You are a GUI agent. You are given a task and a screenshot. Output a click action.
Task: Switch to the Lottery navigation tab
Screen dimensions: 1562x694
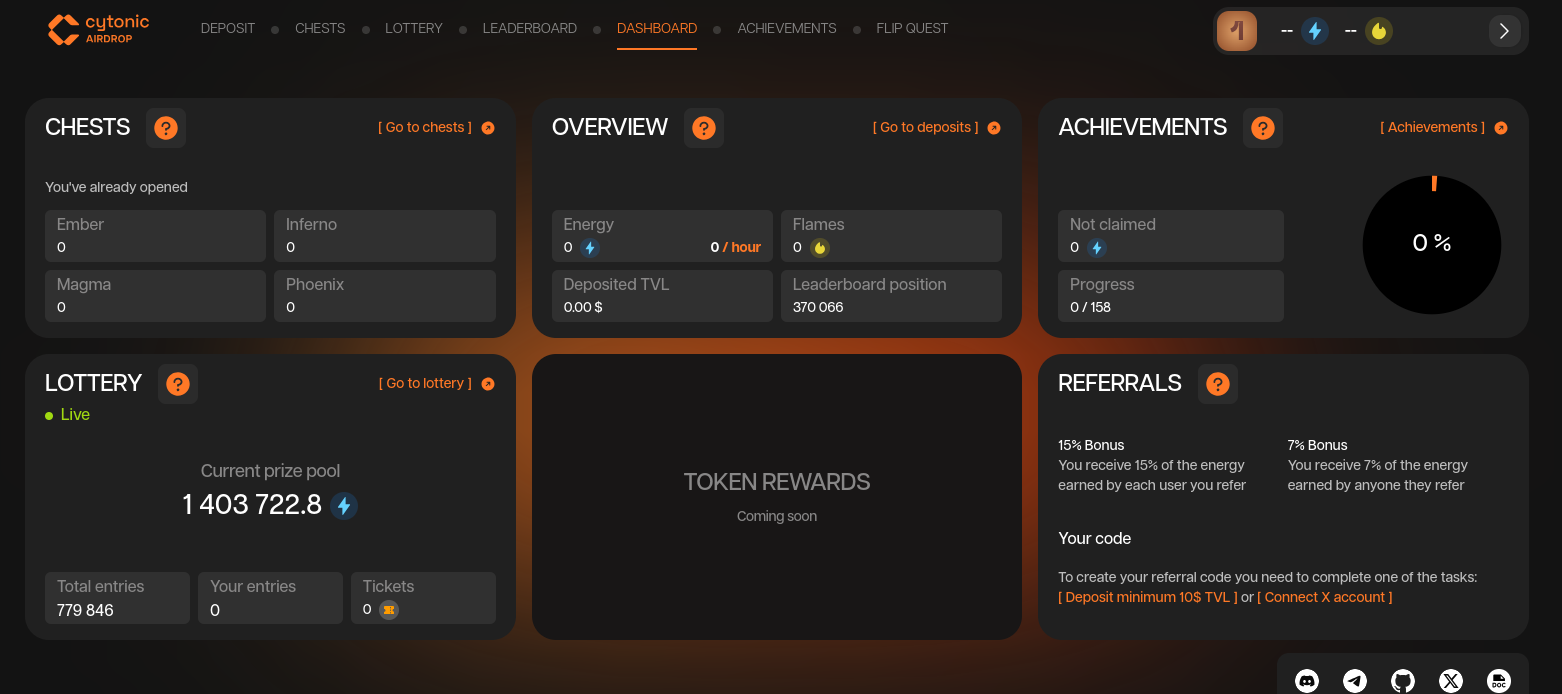pyautogui.click(x=414, y=29)
